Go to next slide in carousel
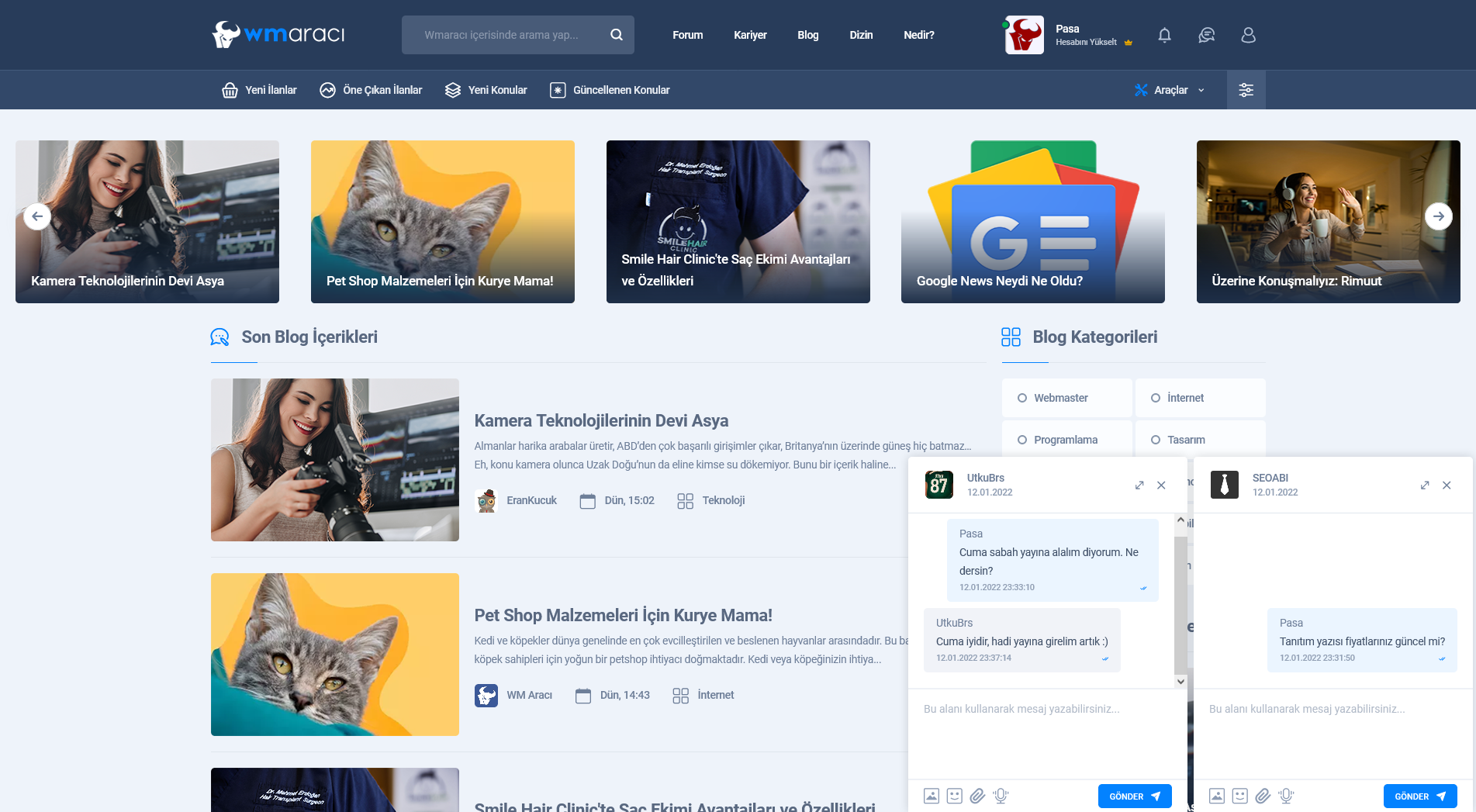Image resolution: width=1476 pixels, height=812 pixels. [1439, 216]
